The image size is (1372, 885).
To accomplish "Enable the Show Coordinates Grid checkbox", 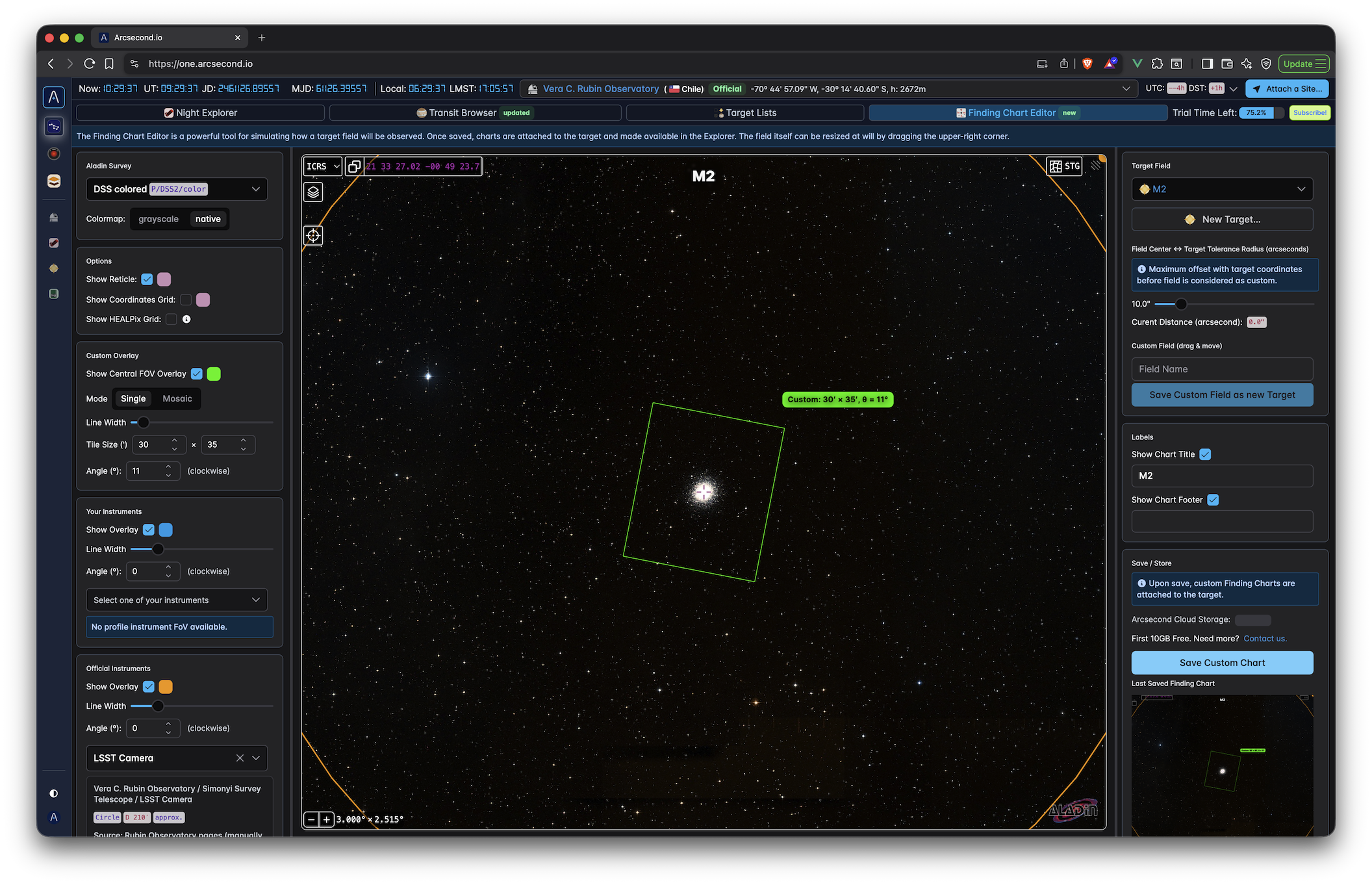I will pos(186,300).
